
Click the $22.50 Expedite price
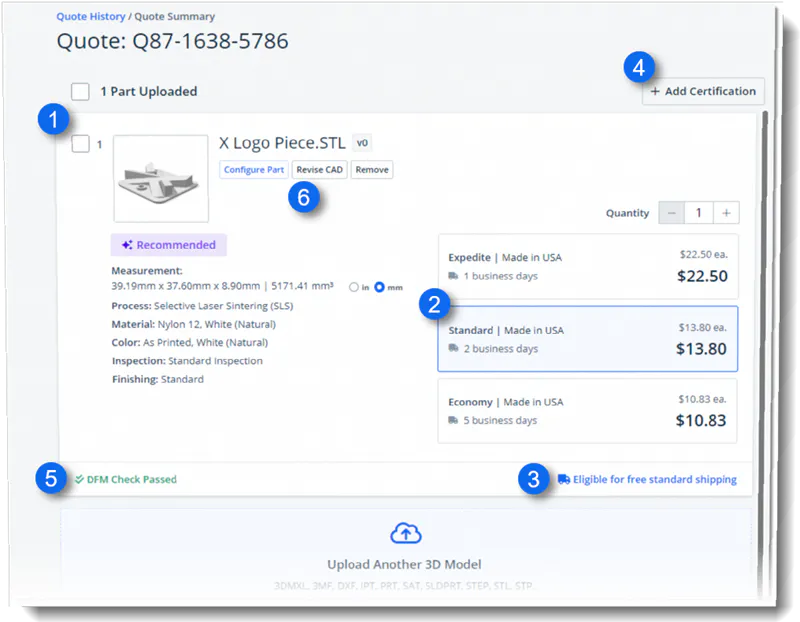click(x=702, y=276)
